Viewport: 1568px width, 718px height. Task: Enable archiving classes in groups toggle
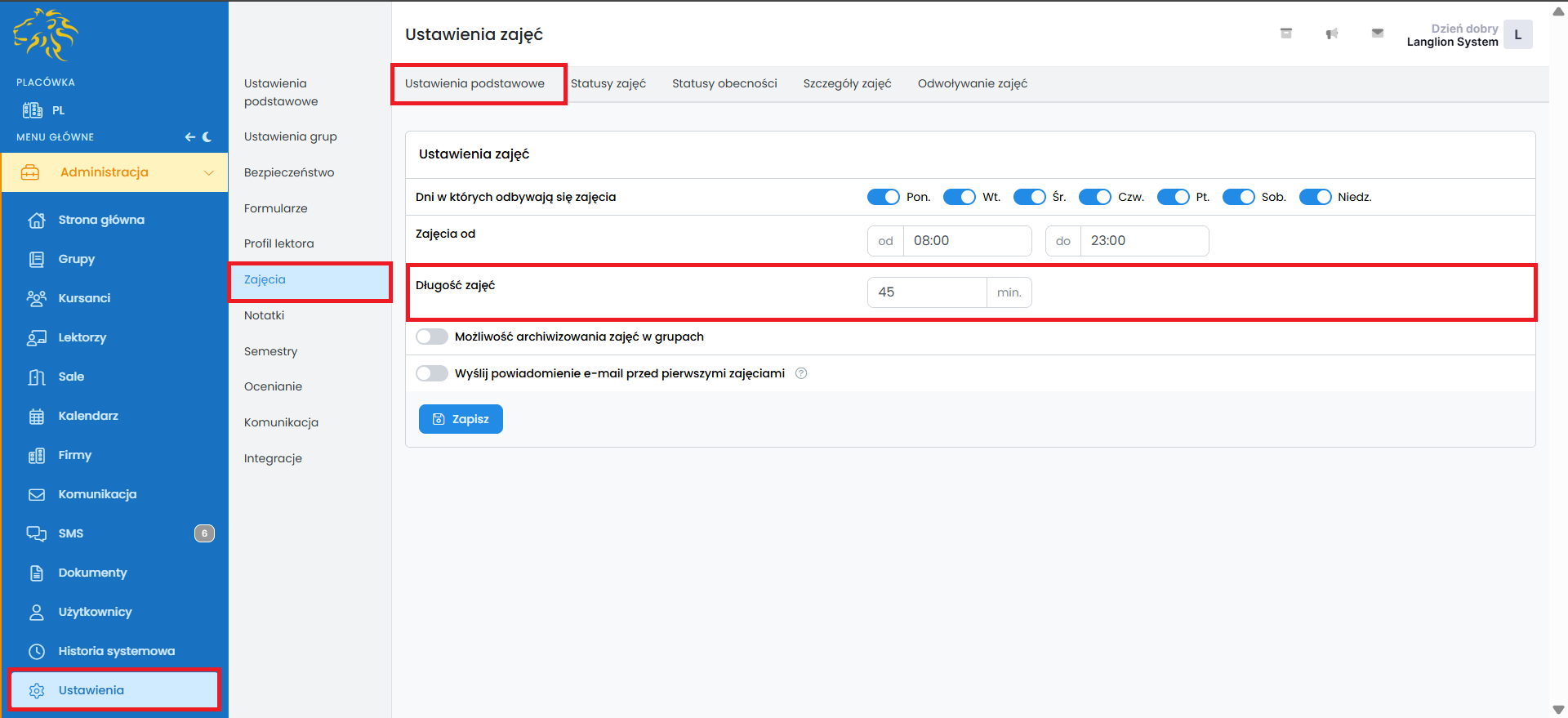click(x=432, y=337)
